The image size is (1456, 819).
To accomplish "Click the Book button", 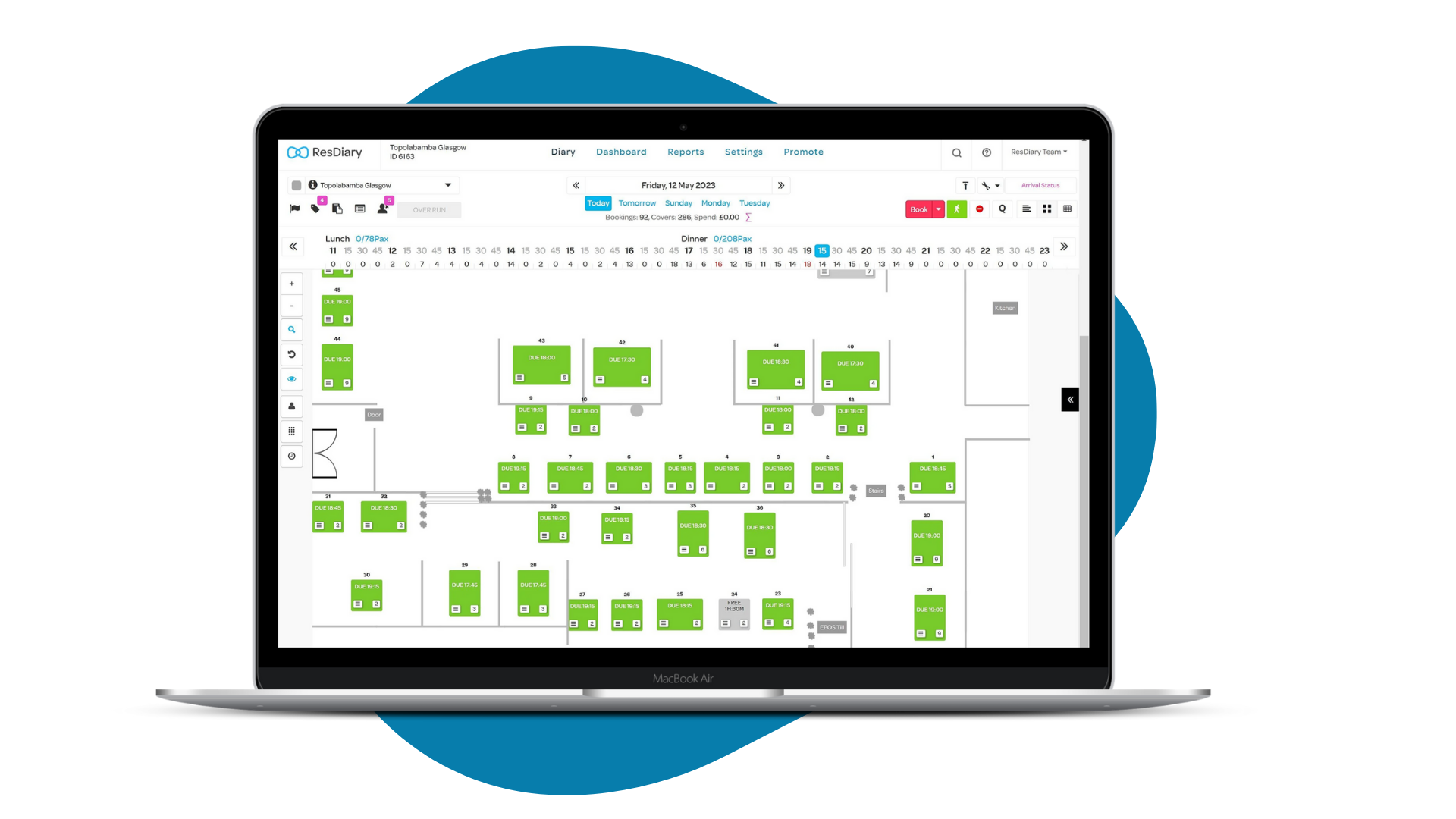I will (915, 208).
